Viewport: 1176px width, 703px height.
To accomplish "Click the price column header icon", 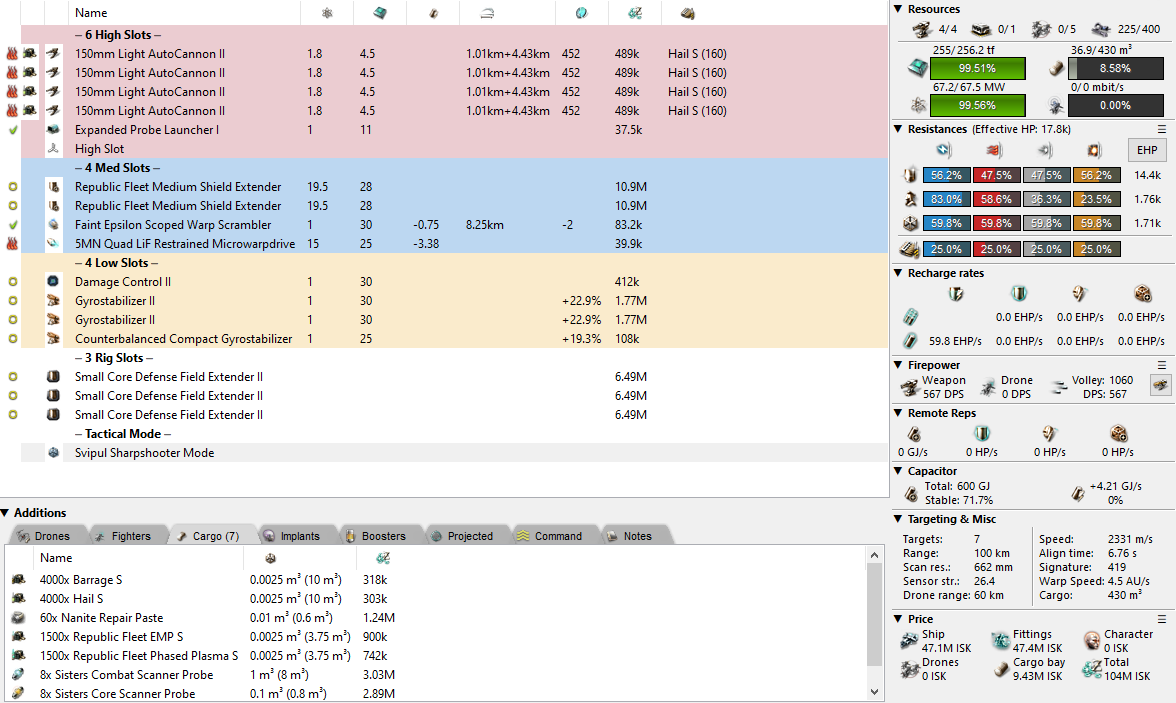I will [x=634, y=13].
